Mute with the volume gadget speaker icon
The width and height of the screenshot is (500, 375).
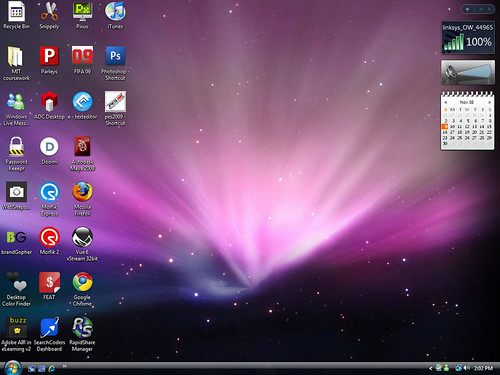(450, 72)
